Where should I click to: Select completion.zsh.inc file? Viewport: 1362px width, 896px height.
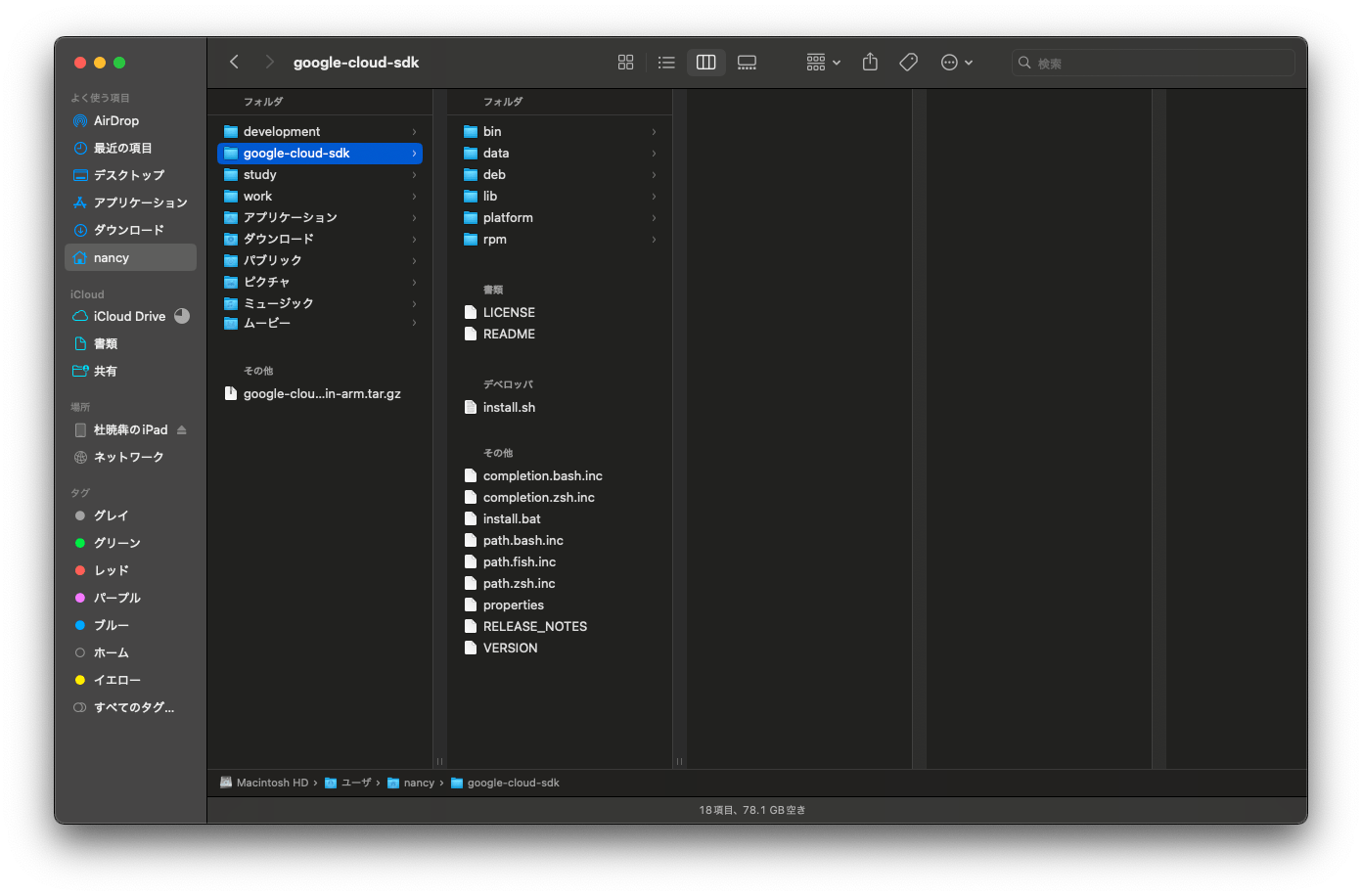[560, 498]
